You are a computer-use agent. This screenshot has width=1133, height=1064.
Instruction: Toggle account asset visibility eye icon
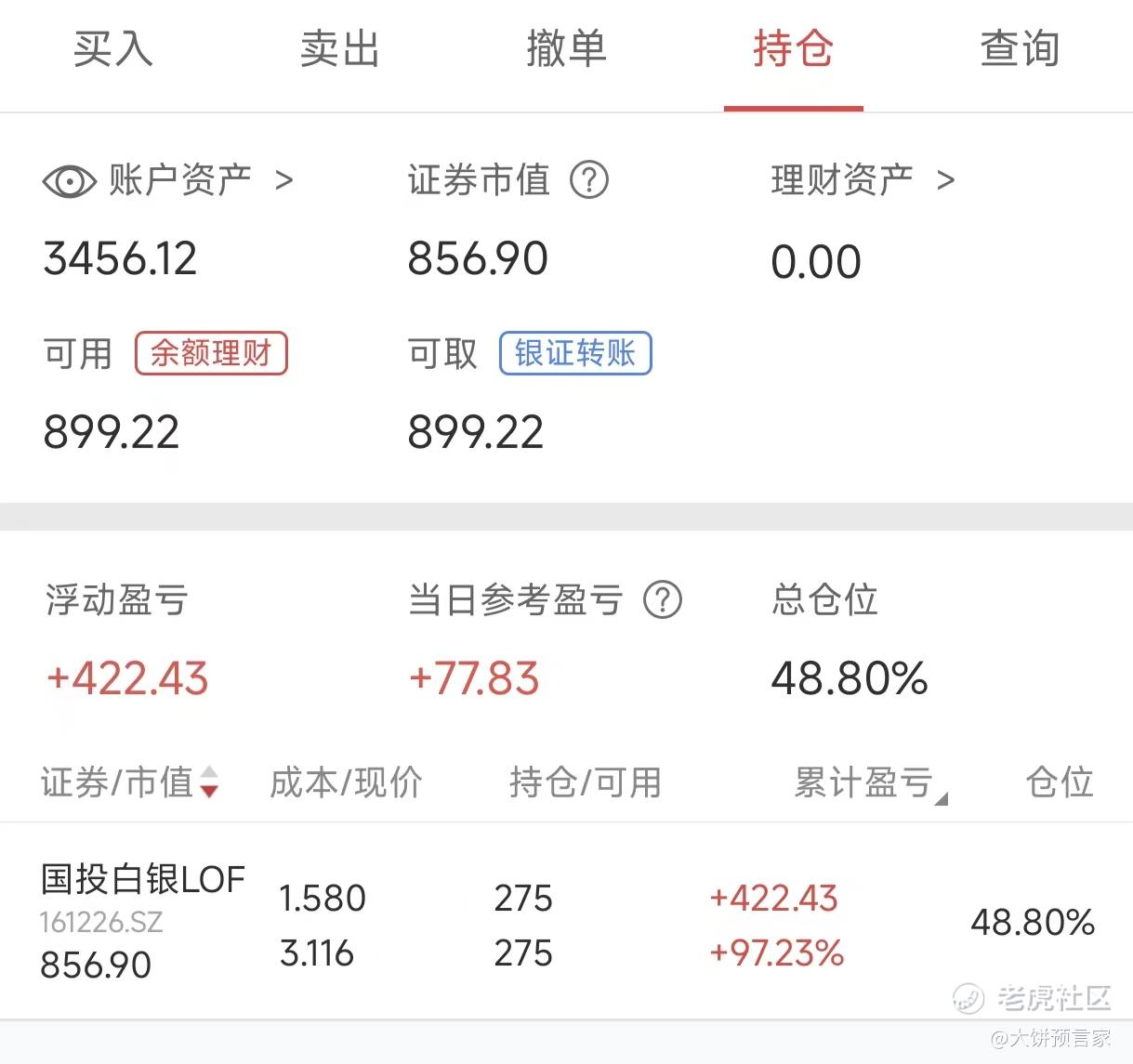(x=69, y=181)
